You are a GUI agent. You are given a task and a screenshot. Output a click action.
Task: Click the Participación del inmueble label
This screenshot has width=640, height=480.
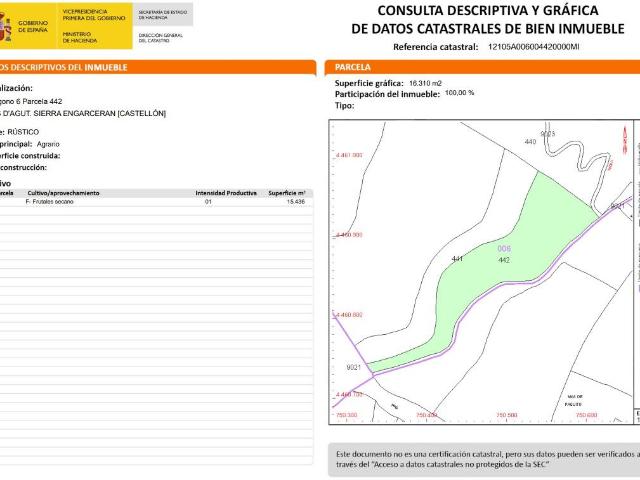(x=387, y=94)
